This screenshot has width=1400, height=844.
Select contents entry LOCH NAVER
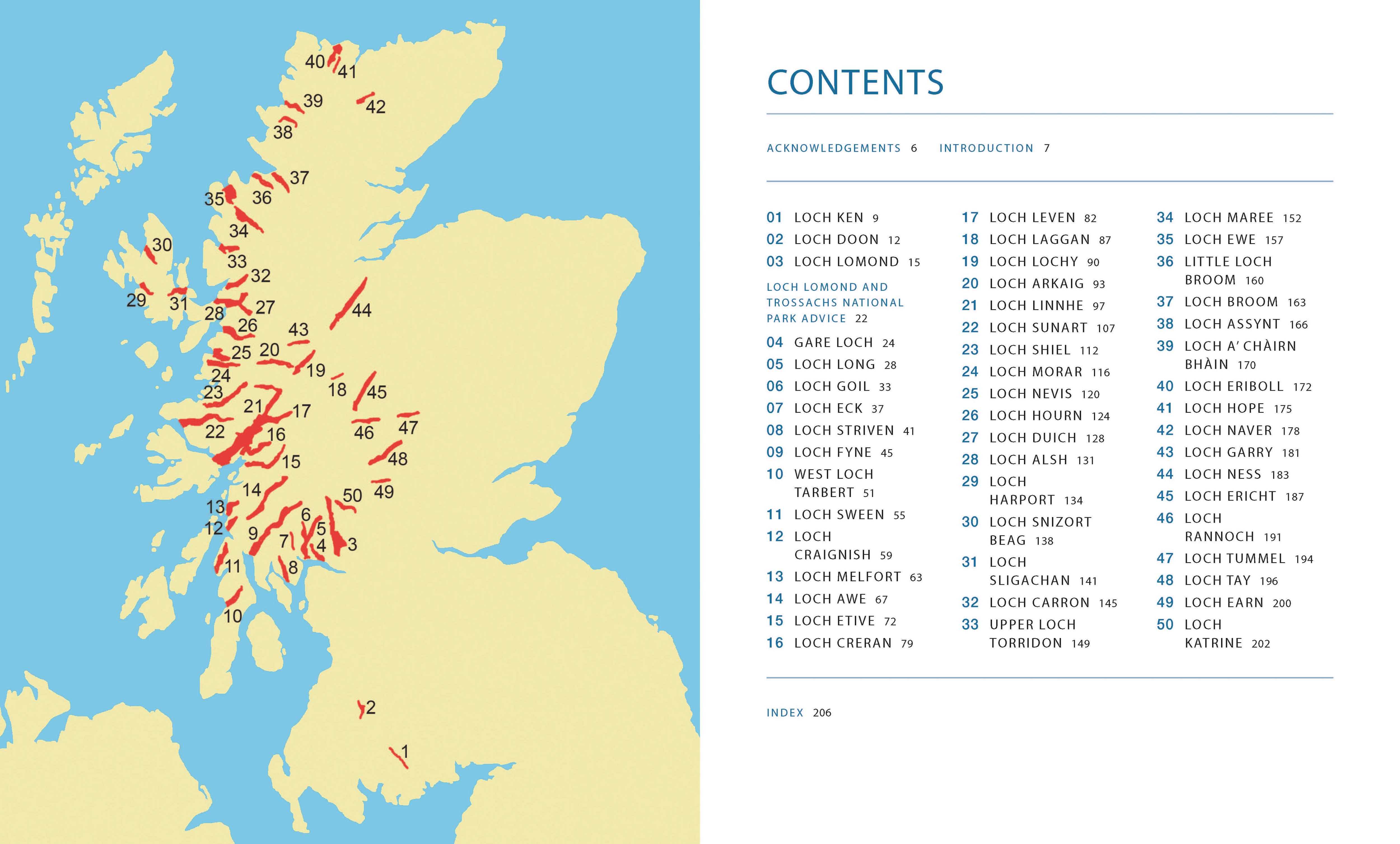point(1228,430)
